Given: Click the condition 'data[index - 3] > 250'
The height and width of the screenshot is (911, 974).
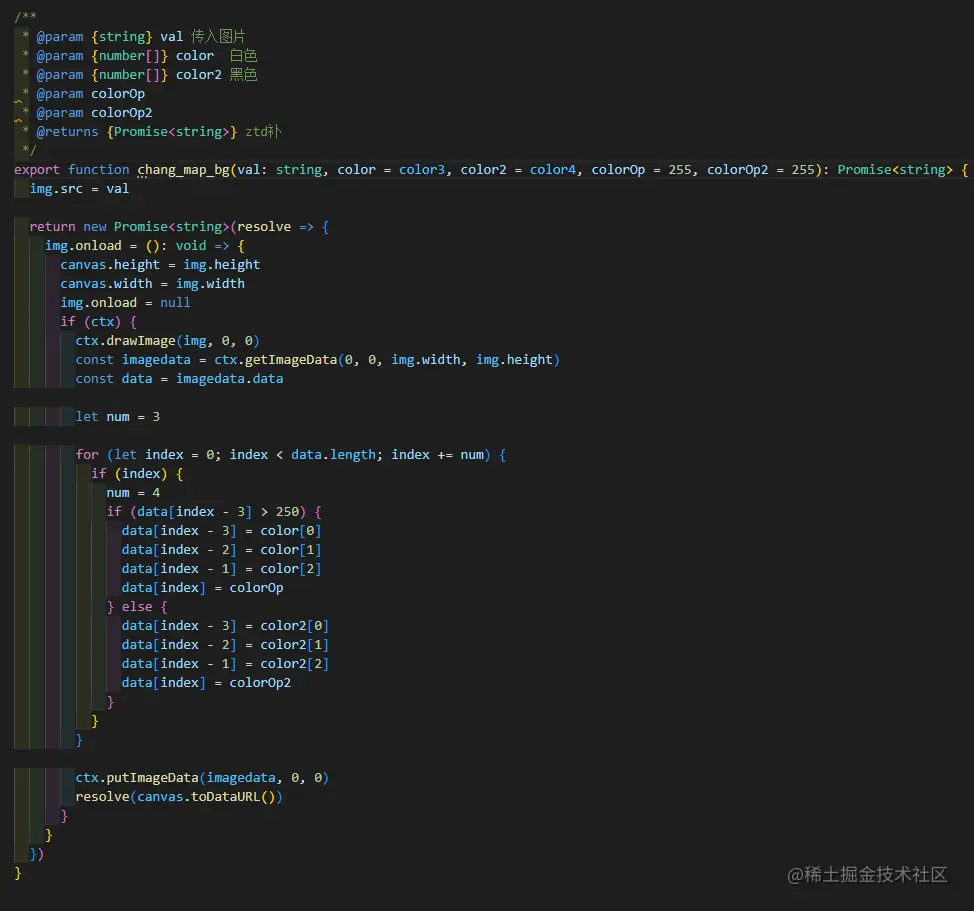Looking at the screenshot, I should tap(218, 512).
